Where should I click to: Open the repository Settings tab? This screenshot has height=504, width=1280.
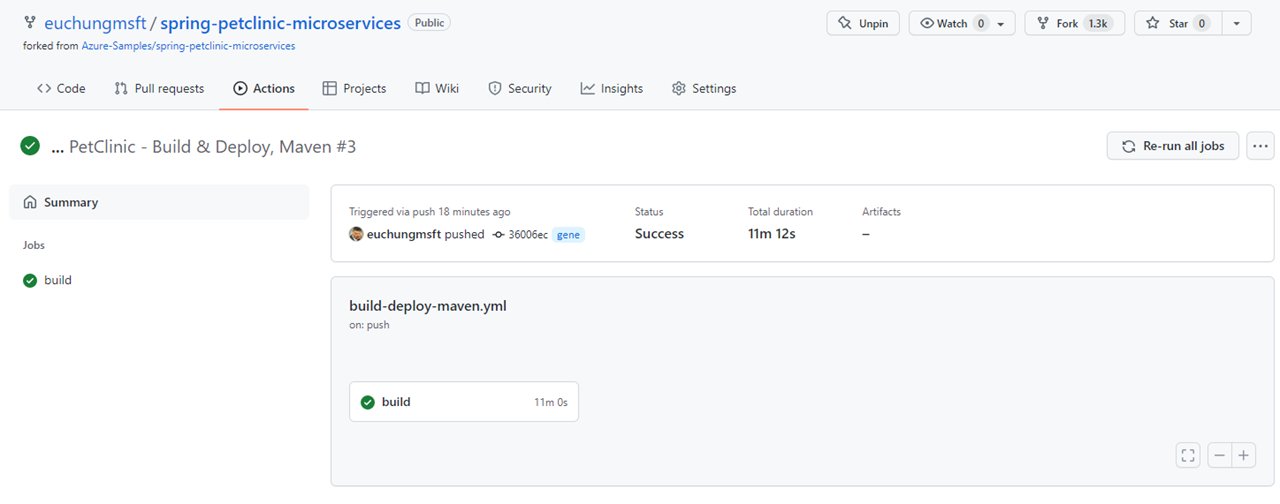(704, 88)
